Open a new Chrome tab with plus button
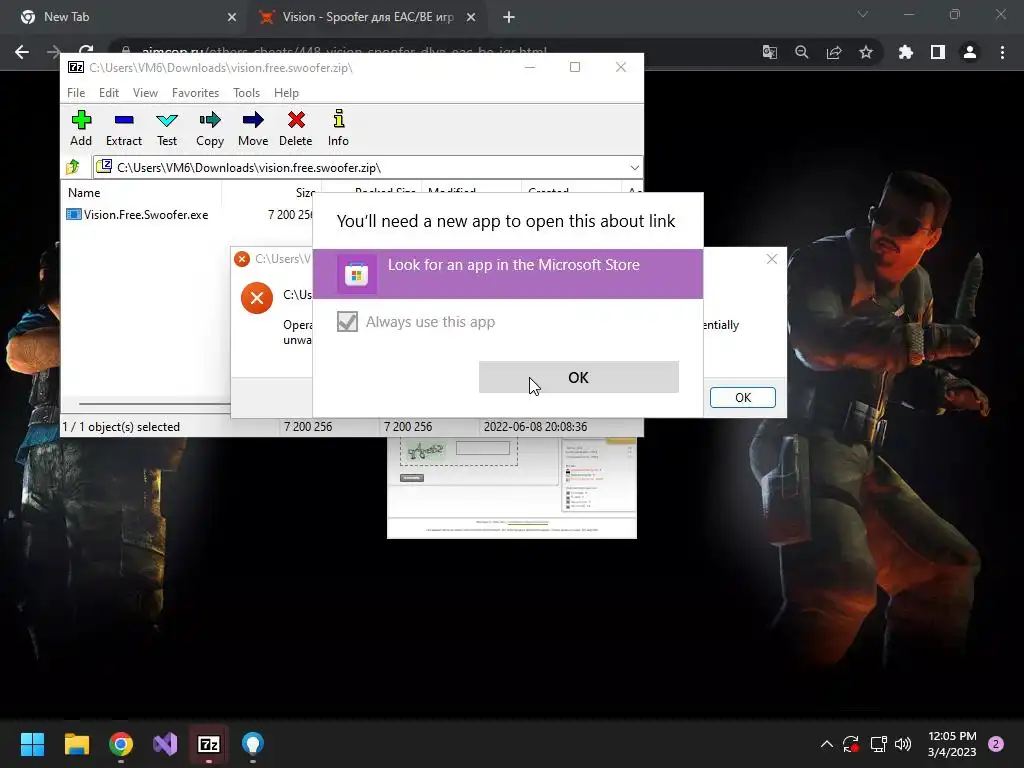 (x=509, y=18)
